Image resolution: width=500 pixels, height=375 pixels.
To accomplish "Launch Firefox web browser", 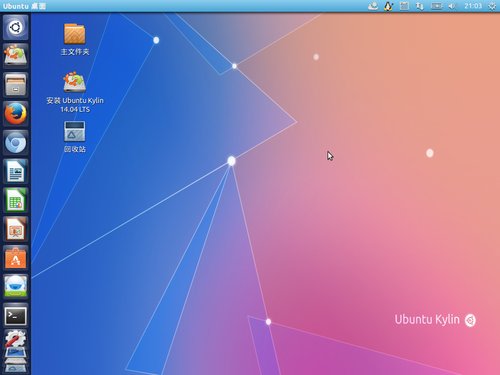I will coord(15,114).
